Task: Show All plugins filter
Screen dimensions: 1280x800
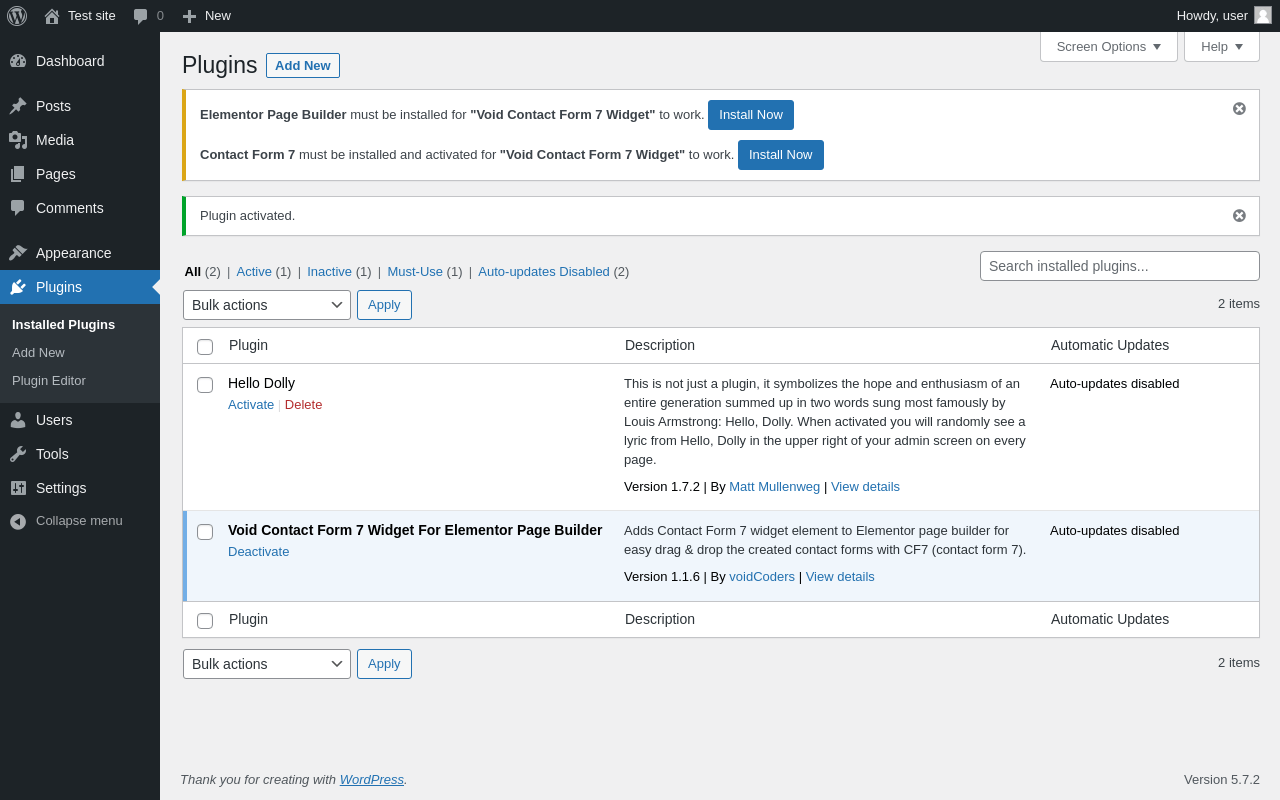Action: (193, 271)
